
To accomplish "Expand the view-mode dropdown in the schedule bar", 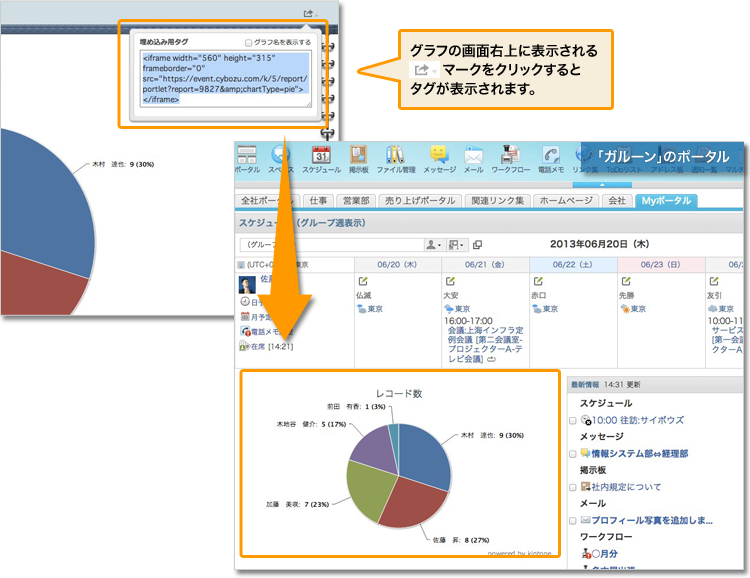I will click(x=457, y=244).
